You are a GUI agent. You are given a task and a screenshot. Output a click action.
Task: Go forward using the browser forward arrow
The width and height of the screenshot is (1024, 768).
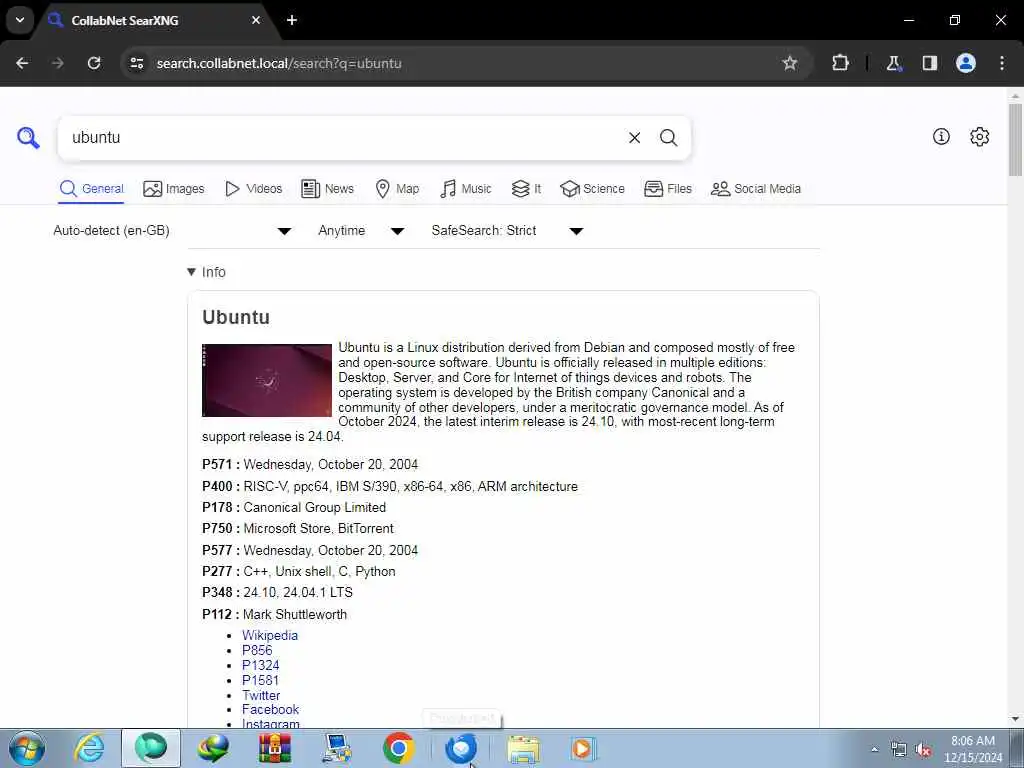point(58,63)
